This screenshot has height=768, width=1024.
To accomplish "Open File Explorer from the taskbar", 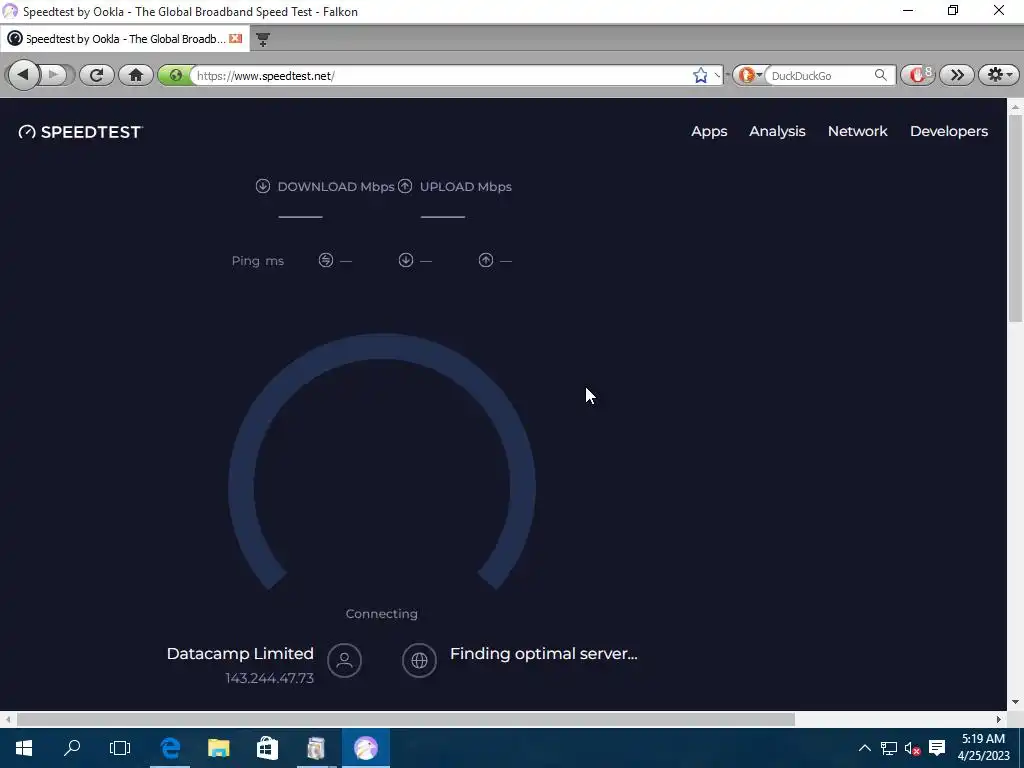I will click(219, 748).
